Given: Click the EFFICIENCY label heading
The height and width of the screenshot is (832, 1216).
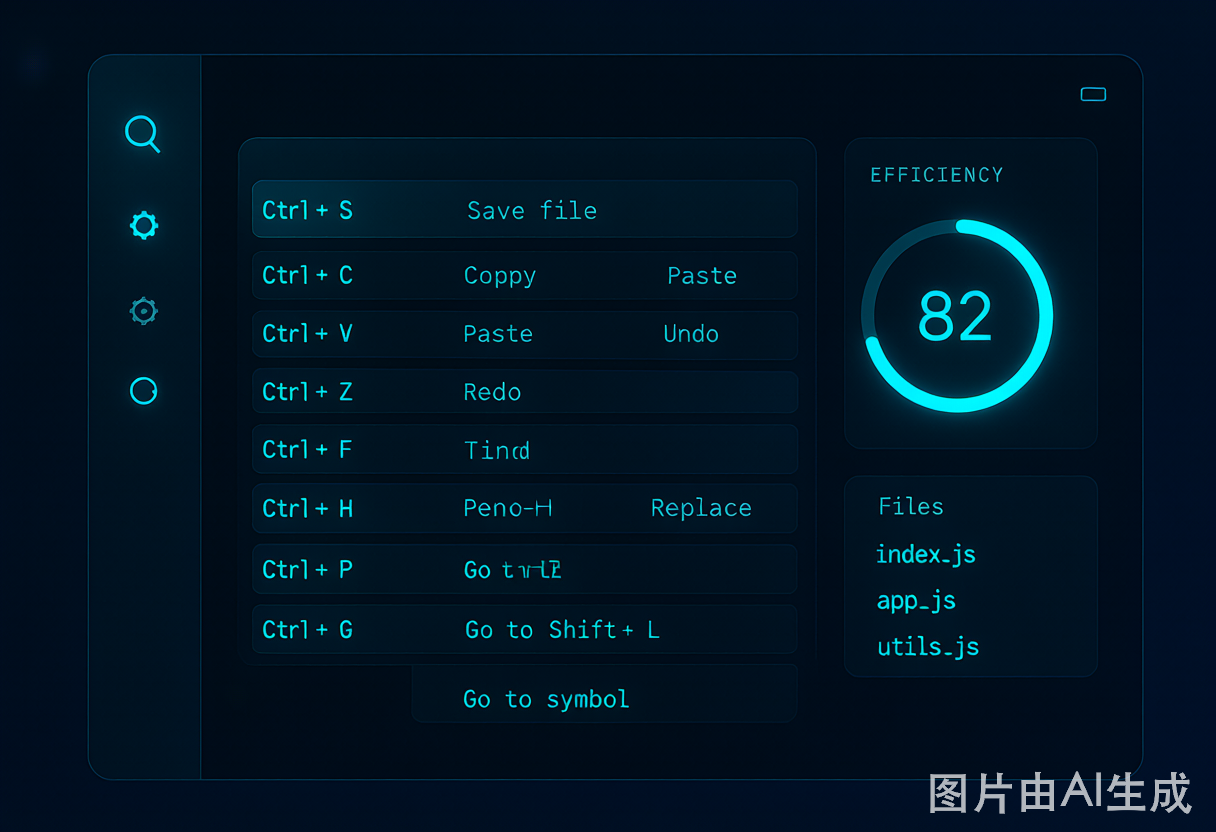Looking at the screenshot, I should [937, 175].
